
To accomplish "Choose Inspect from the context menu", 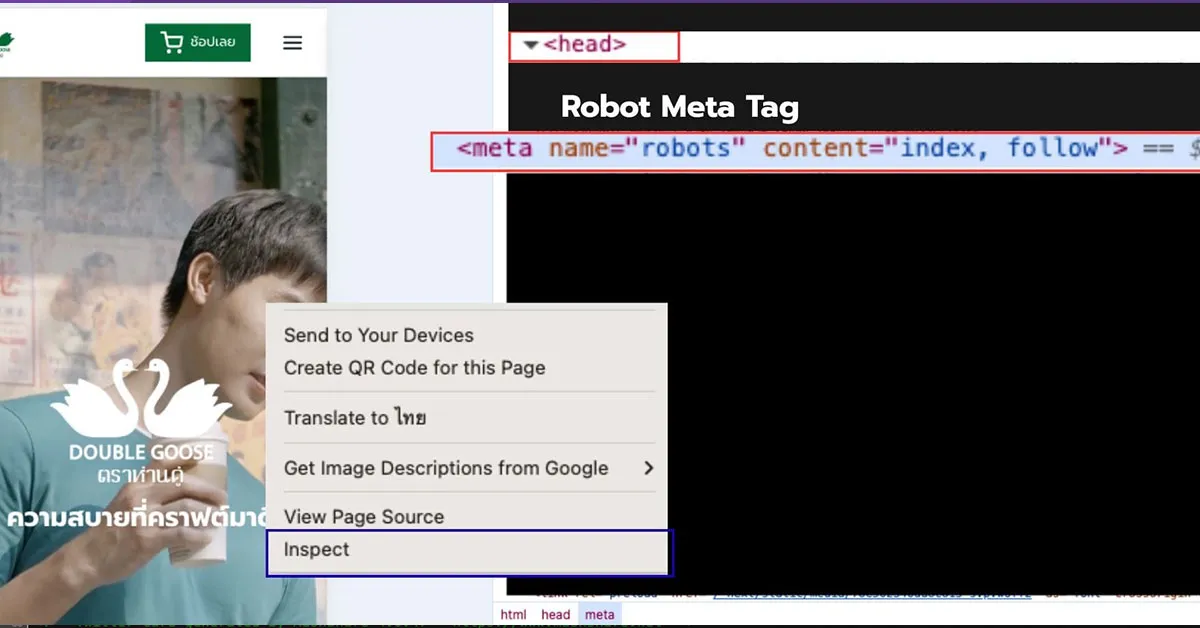I will tap(317, 550).
